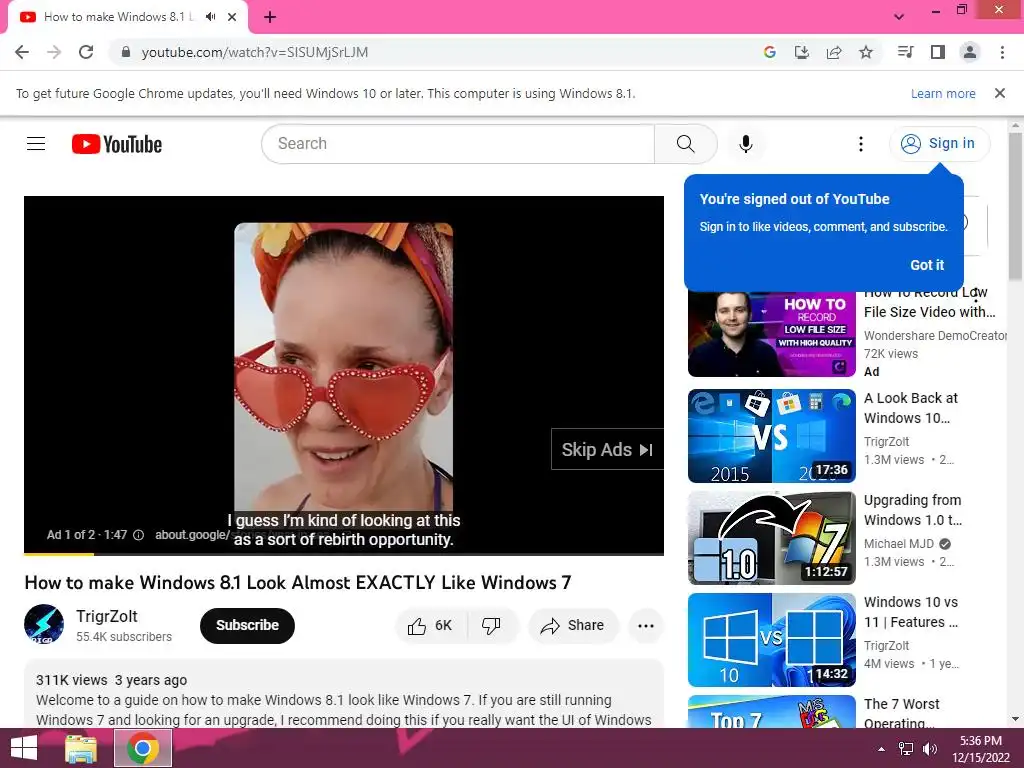Viewport: 1024px width, 768px height.
Task: Open the tab search chevron
Action: tap(899, 17)
